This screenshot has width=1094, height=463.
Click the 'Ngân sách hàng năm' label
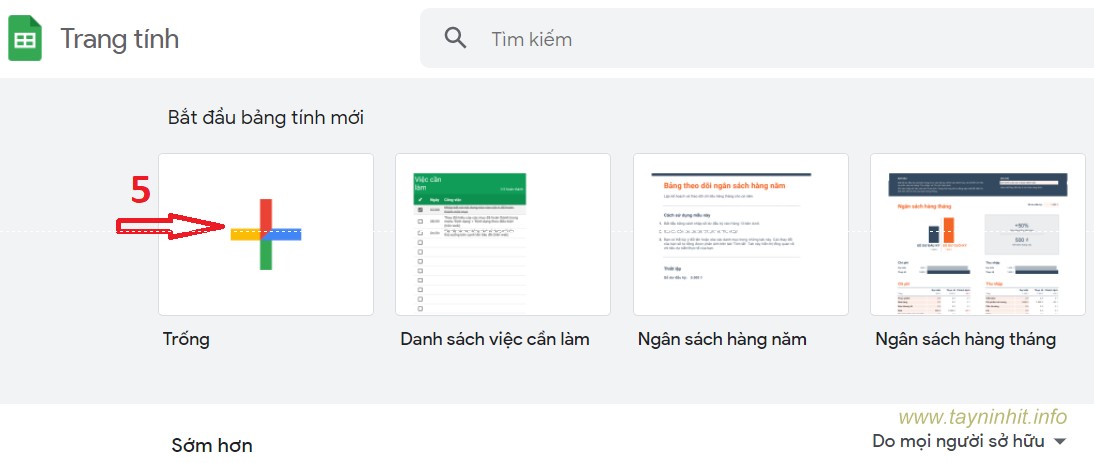(722, 339)
